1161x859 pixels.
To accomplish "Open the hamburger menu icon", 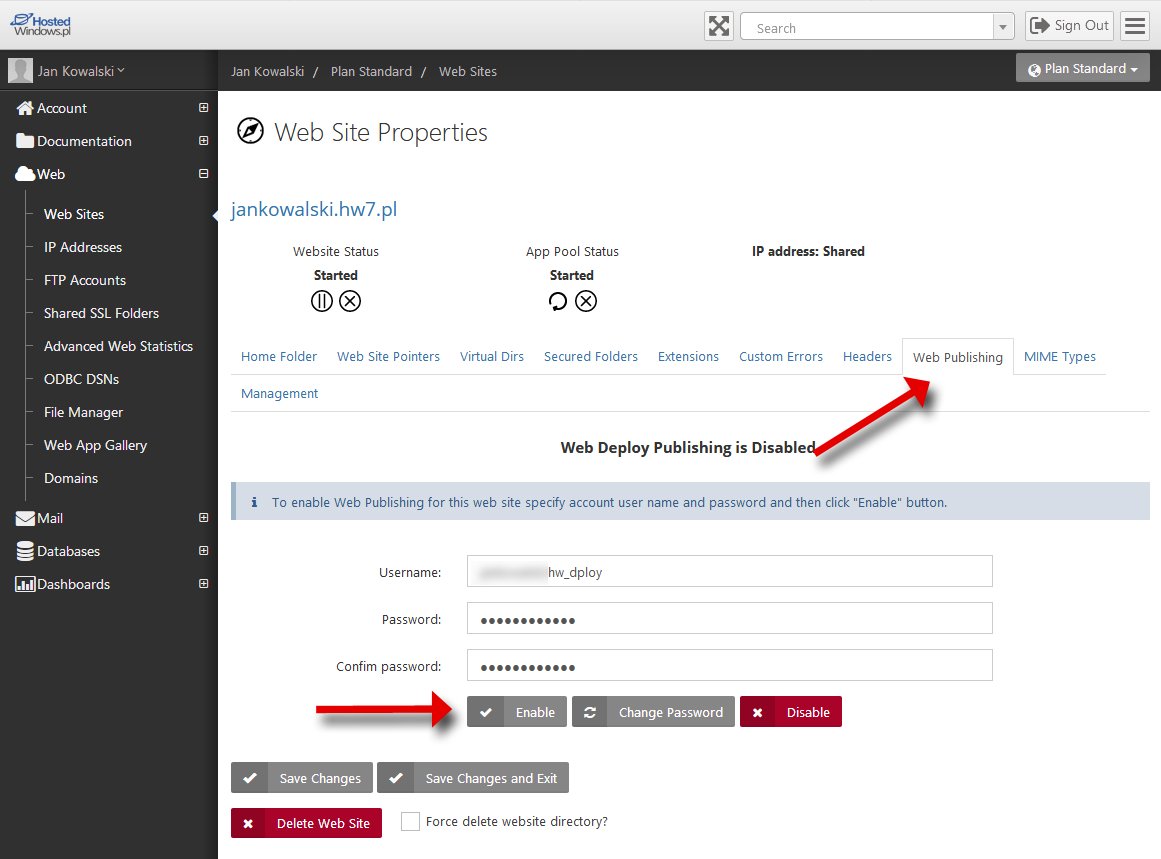I will point(1134,26).
